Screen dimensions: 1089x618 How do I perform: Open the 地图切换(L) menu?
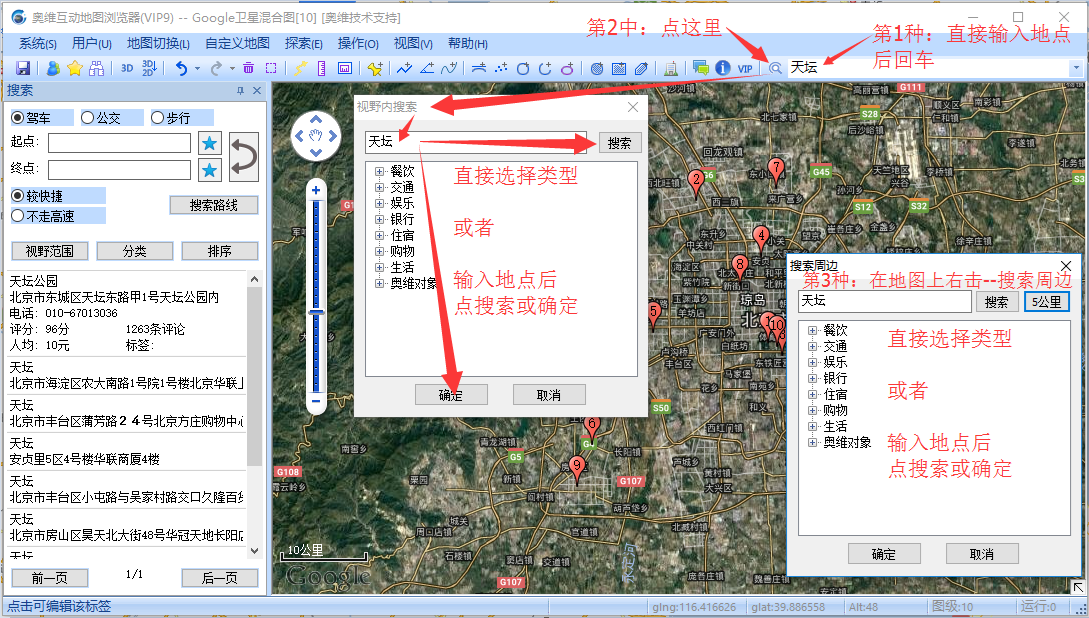(158, 44)
